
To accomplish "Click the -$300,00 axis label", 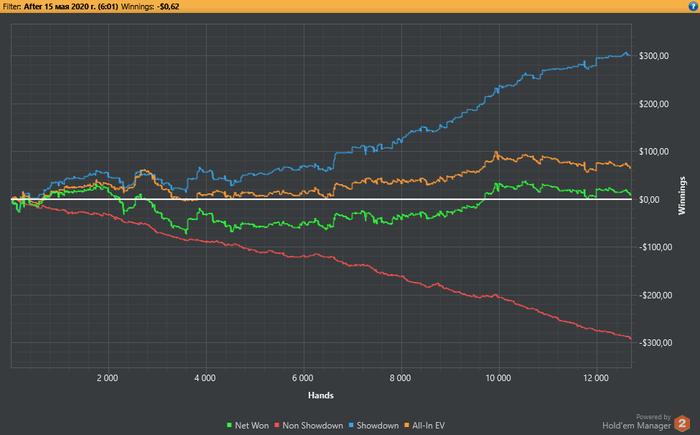I will [655, 343].
